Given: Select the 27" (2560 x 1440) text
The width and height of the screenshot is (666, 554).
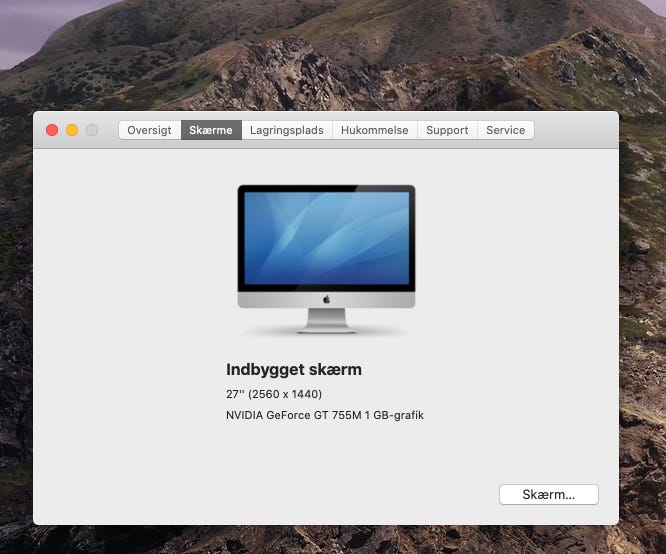Looking at the screenshot, I should click(274, 394).
